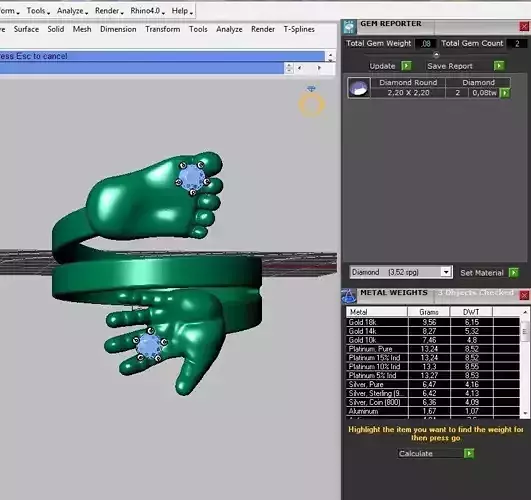Click command history scroll up arrow
This screenshot has width=531, height=500.
coord(330,54)
